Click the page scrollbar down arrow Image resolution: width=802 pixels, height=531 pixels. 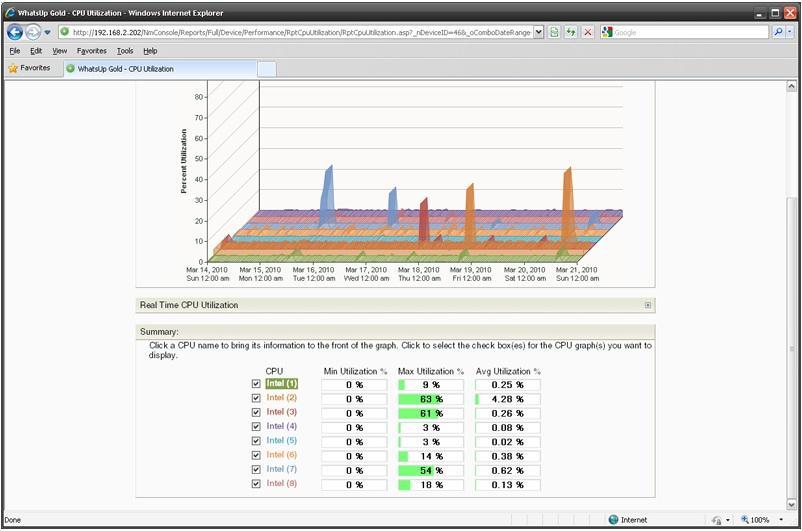pyautogui.click(x=791, y=504)
